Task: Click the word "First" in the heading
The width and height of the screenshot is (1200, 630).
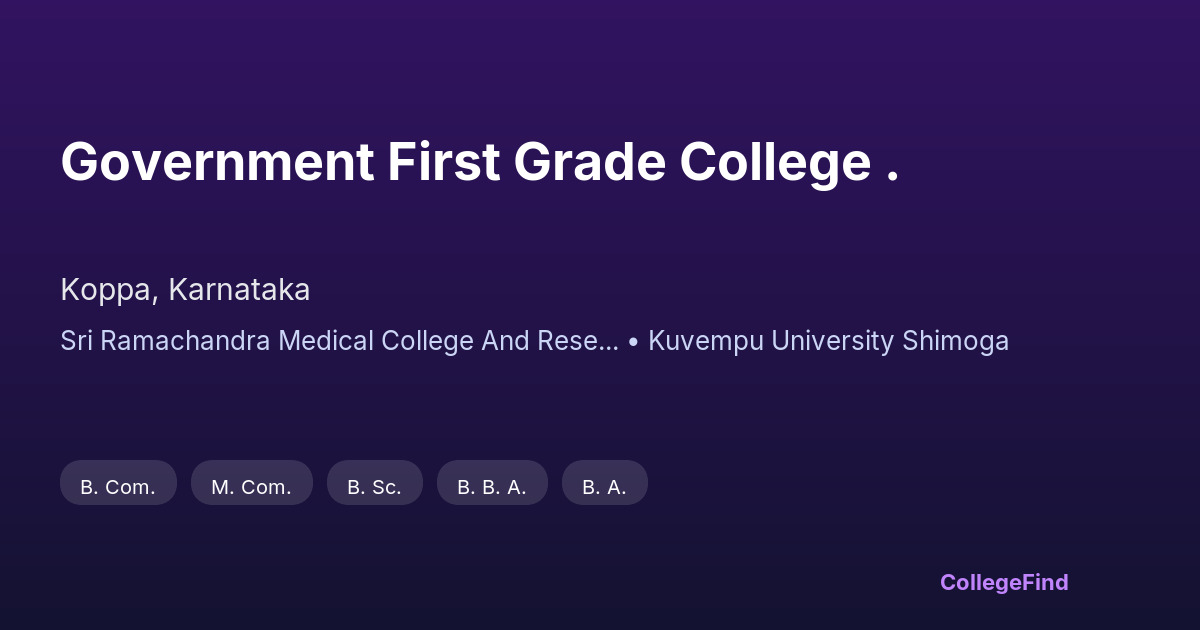Action: [x=443, y=162]
